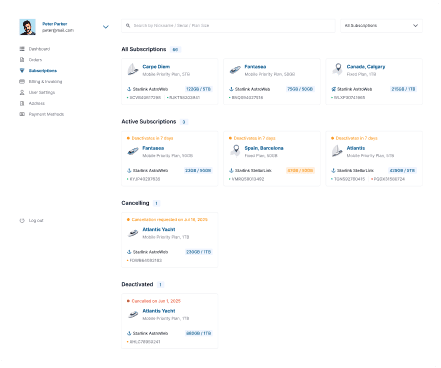Click the 215GB / 1TB usage badge
This screenshot has width=441, height=368.
click(403, 89)
